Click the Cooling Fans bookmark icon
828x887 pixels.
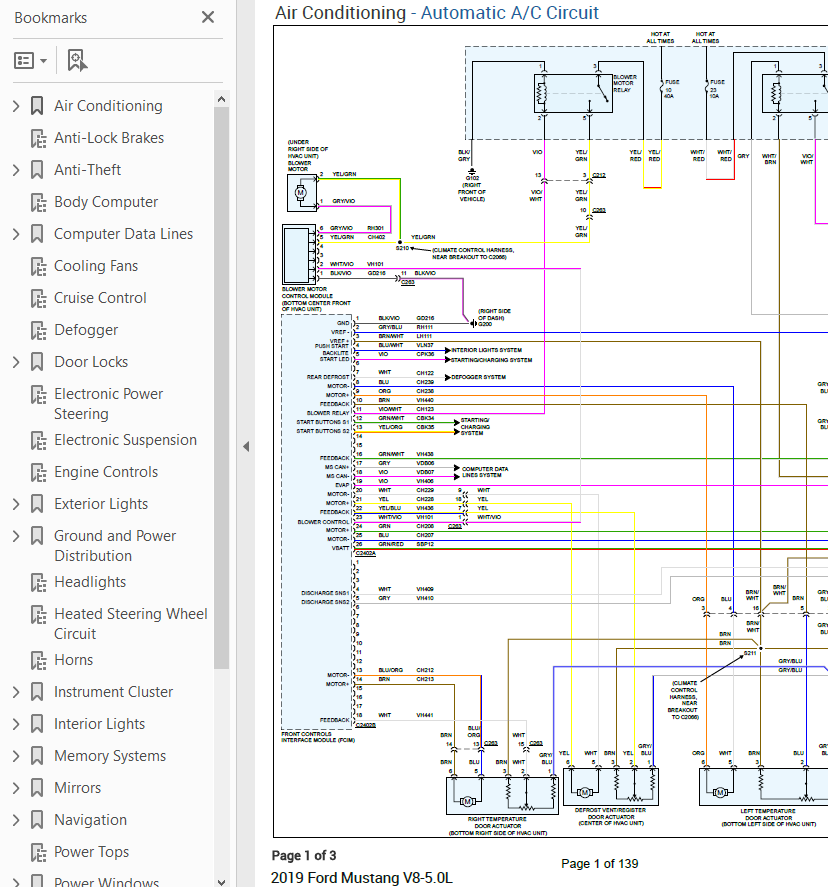(x=38, y=266)
